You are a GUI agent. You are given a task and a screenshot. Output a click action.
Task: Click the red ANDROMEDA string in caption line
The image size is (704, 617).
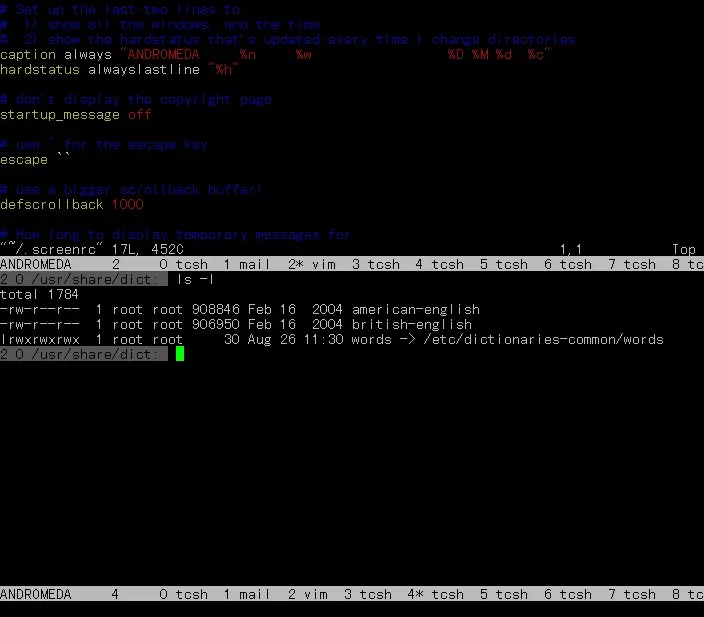(x=163, y=55)
